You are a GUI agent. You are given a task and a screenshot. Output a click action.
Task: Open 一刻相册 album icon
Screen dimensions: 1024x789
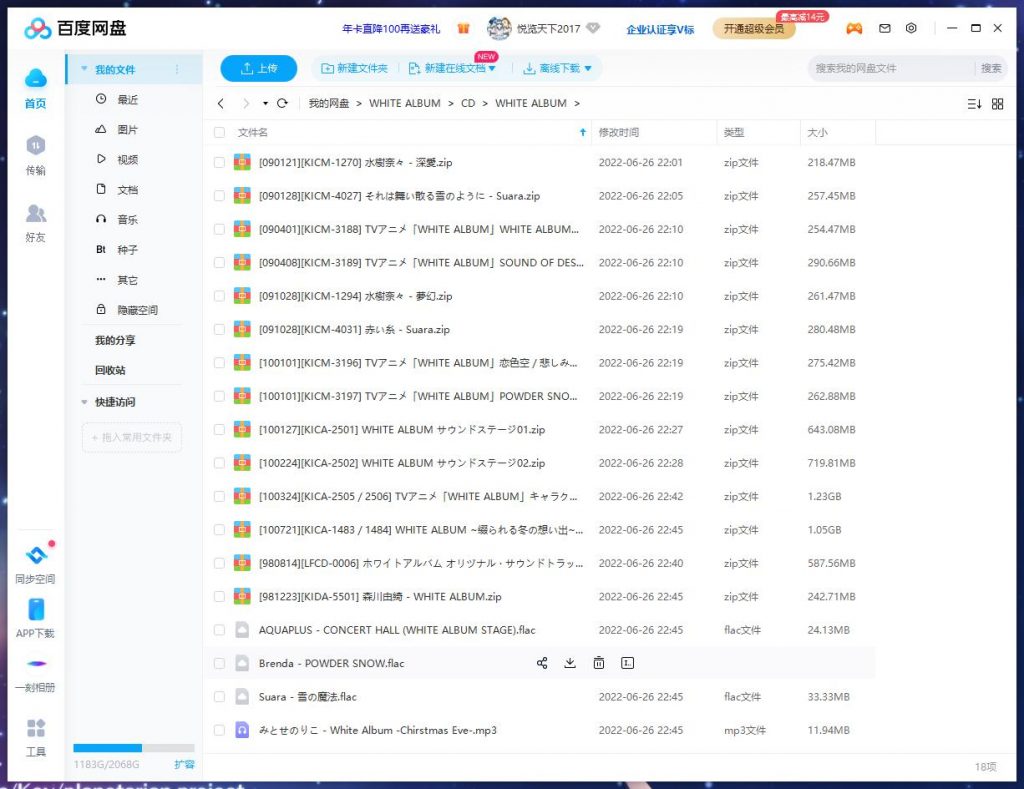(x=36, y=664)
